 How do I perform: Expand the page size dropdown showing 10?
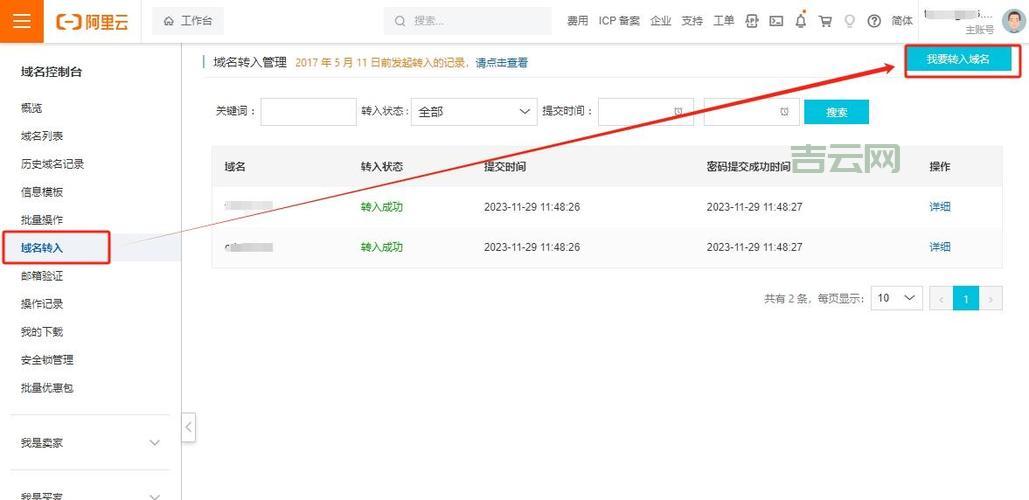point(896,298)
